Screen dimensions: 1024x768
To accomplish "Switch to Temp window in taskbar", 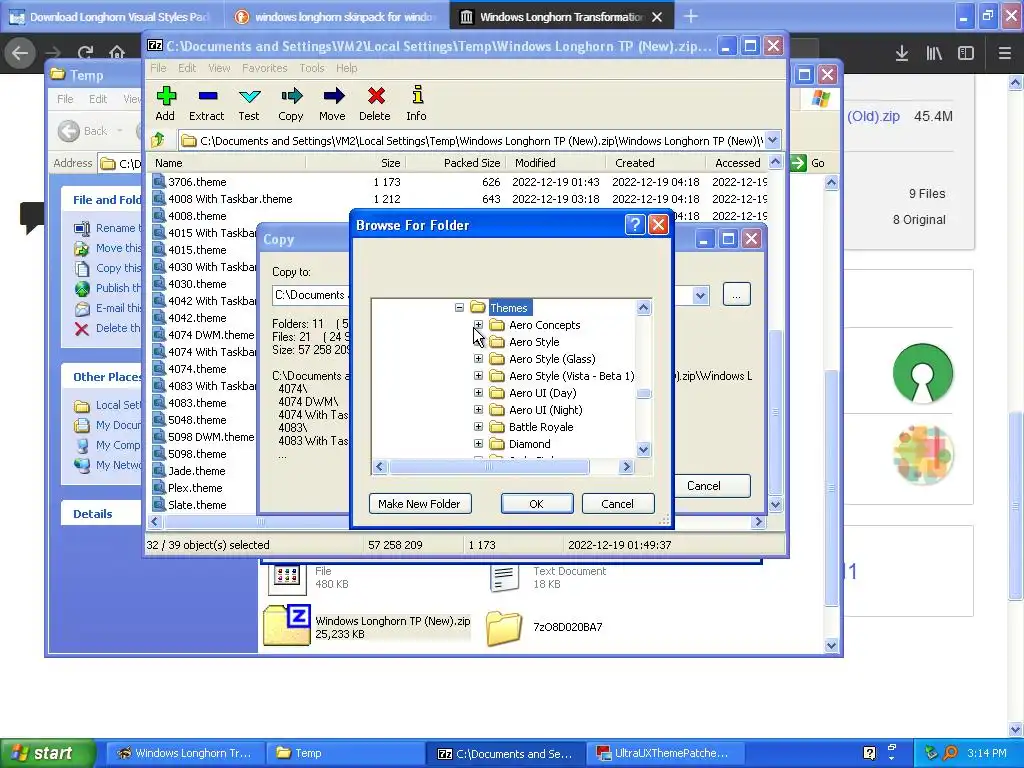I will click(346, 753).
